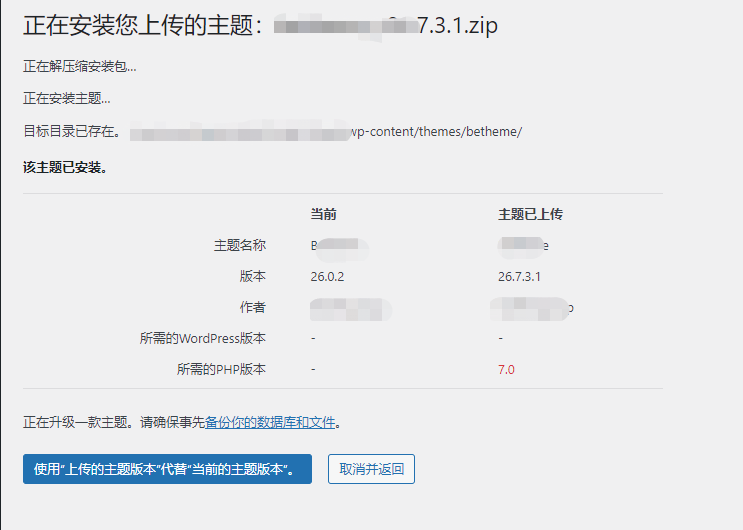Click the 当前 column header

coord(323,214)
